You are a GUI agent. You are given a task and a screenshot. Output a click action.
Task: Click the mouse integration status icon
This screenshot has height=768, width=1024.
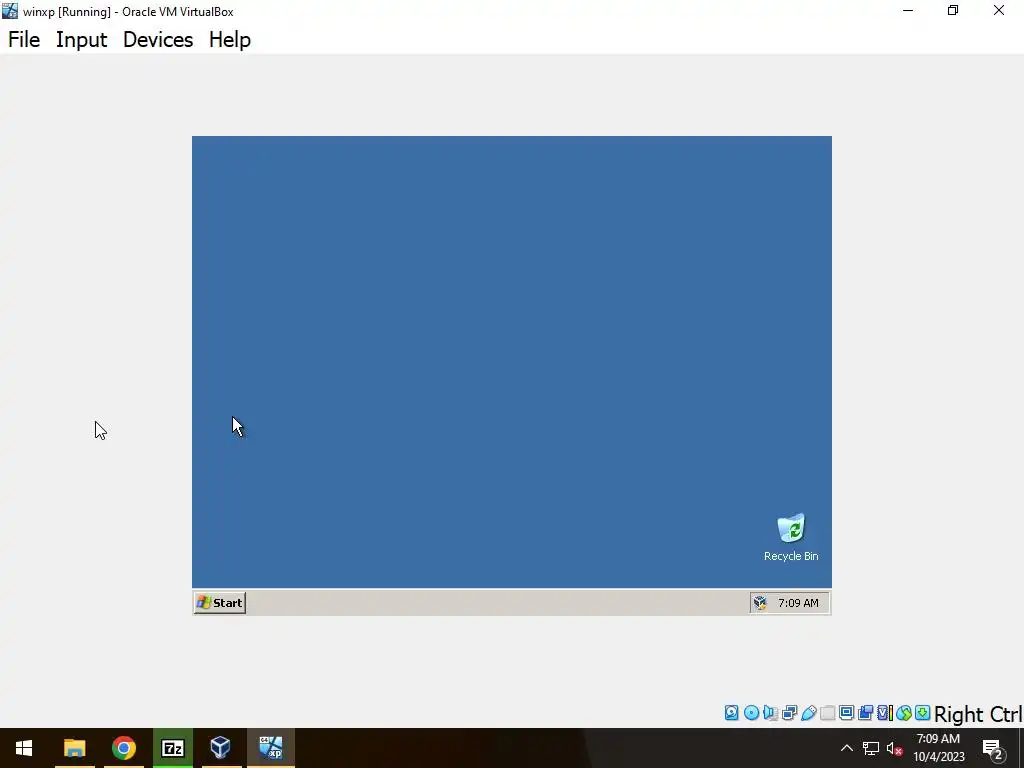[x=904, y=713]
